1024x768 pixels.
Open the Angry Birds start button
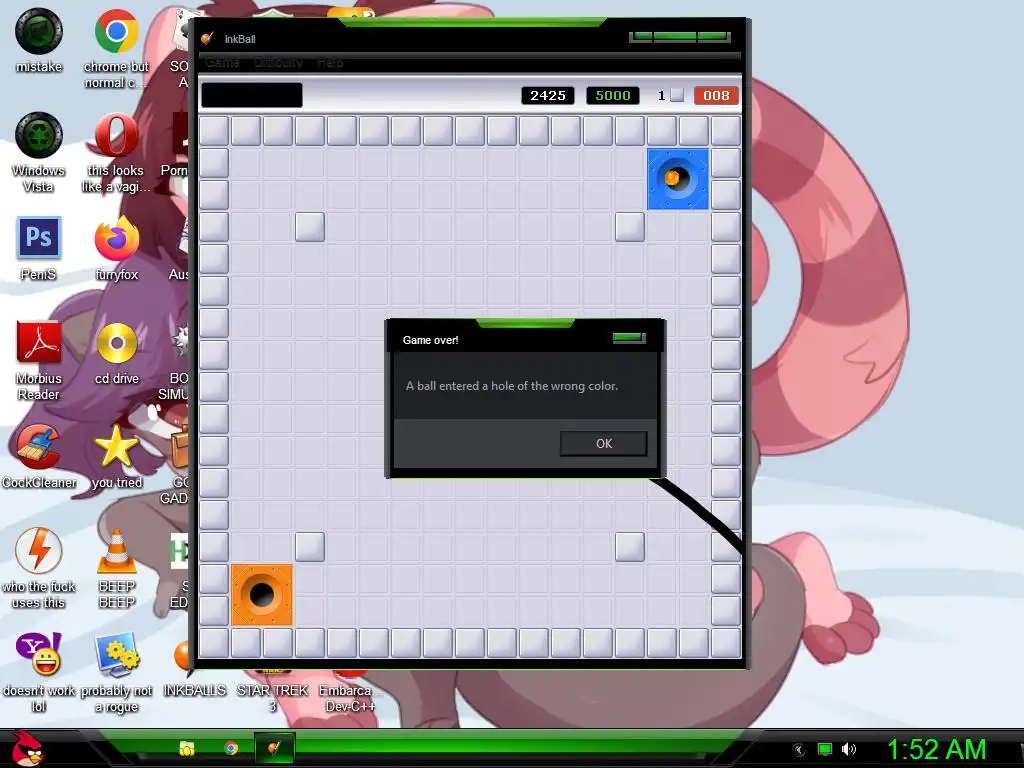[27, 748]
